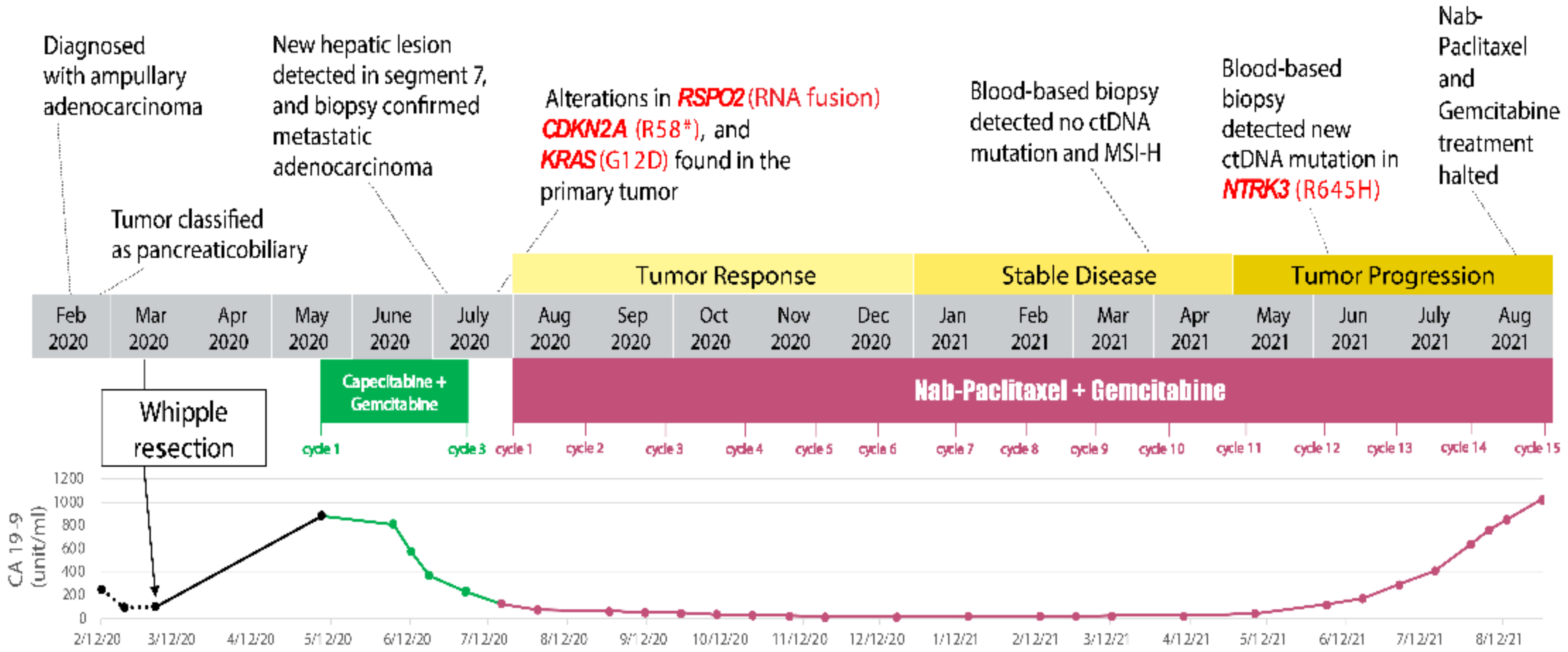
Task: Click the final CA 19-9 data point near 1000
Action: (1541, 500)
